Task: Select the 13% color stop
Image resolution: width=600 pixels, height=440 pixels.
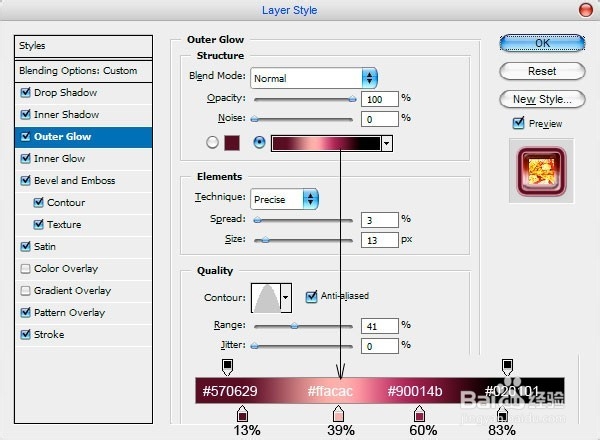Action: click(242, 414)
